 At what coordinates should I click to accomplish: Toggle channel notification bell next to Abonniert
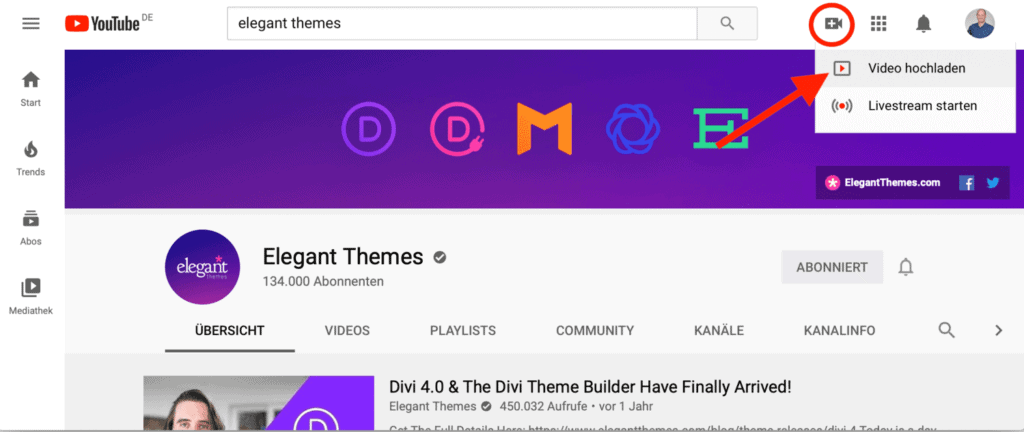(906, 267)
